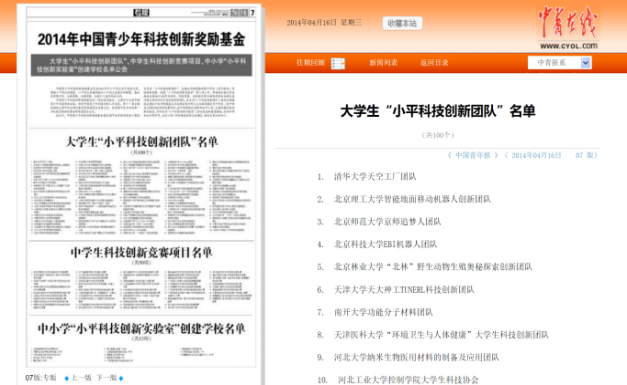Click the （共100个） subtitle under the article title
Screen dimensions: 627x385
pos(438,135)
